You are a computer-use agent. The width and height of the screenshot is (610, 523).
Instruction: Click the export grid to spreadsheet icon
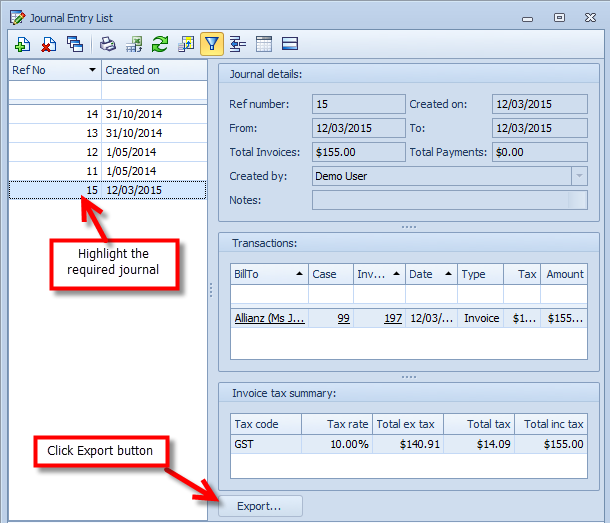(x=134, y=44)
